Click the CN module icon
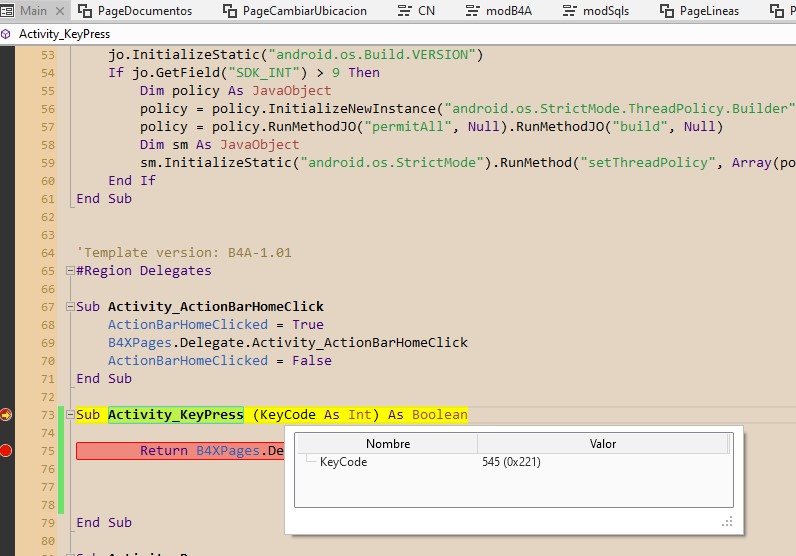The width and height of the screenshot is (796, 556). (405, 11)
